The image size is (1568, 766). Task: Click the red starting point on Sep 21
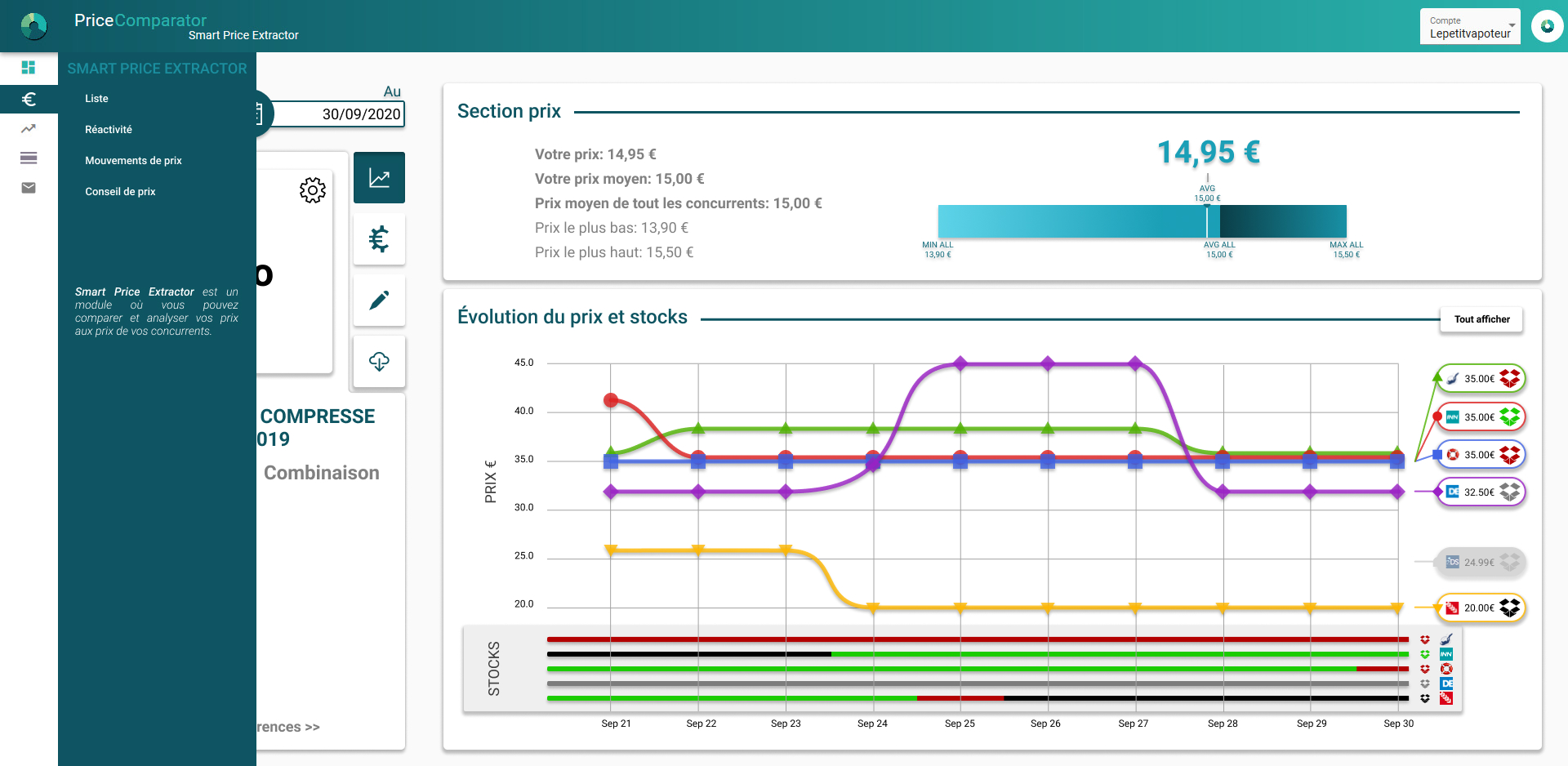[x=611, y=400]
